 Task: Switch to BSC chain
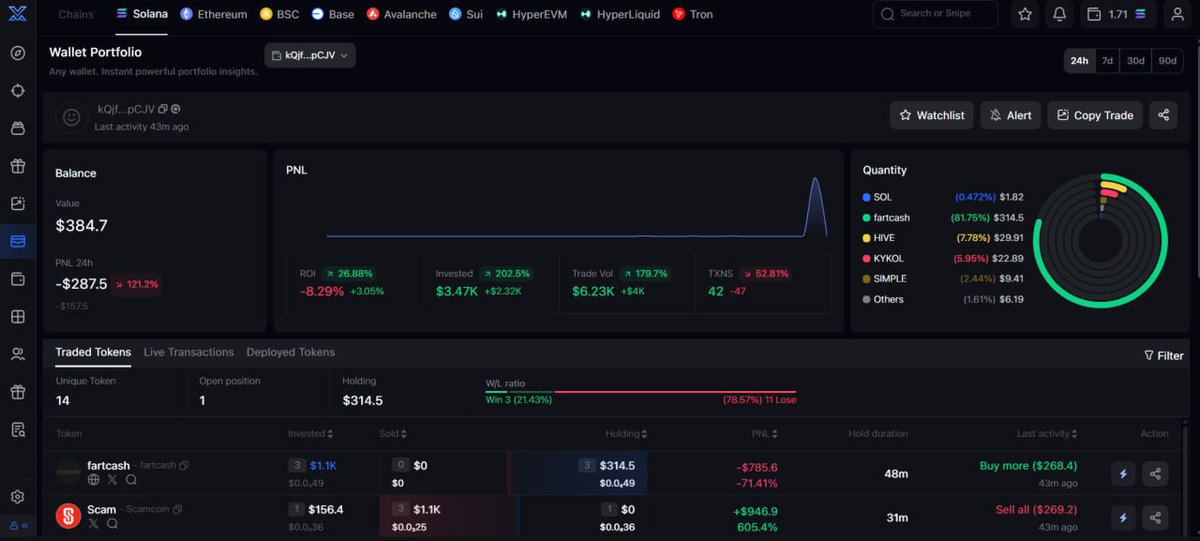(279, 14)
